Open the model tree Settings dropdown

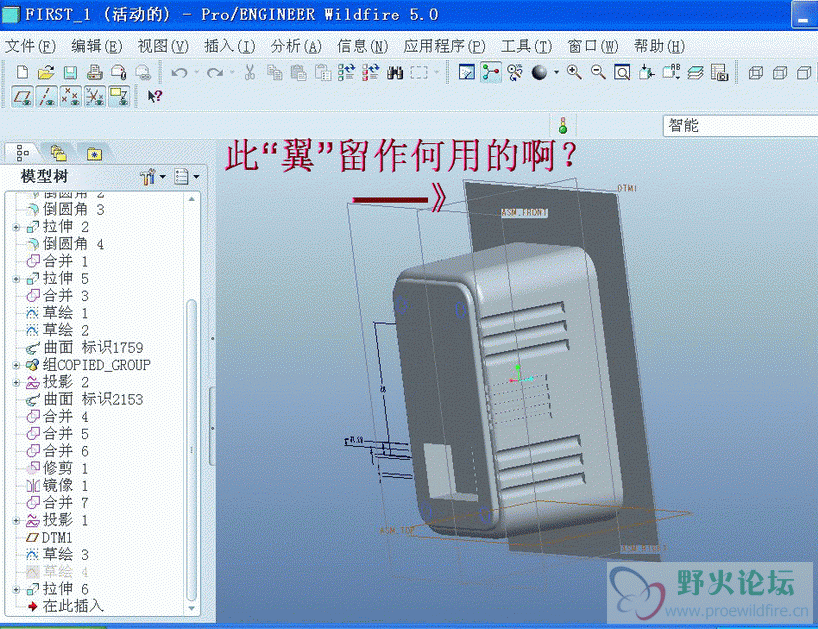[152, 177]
